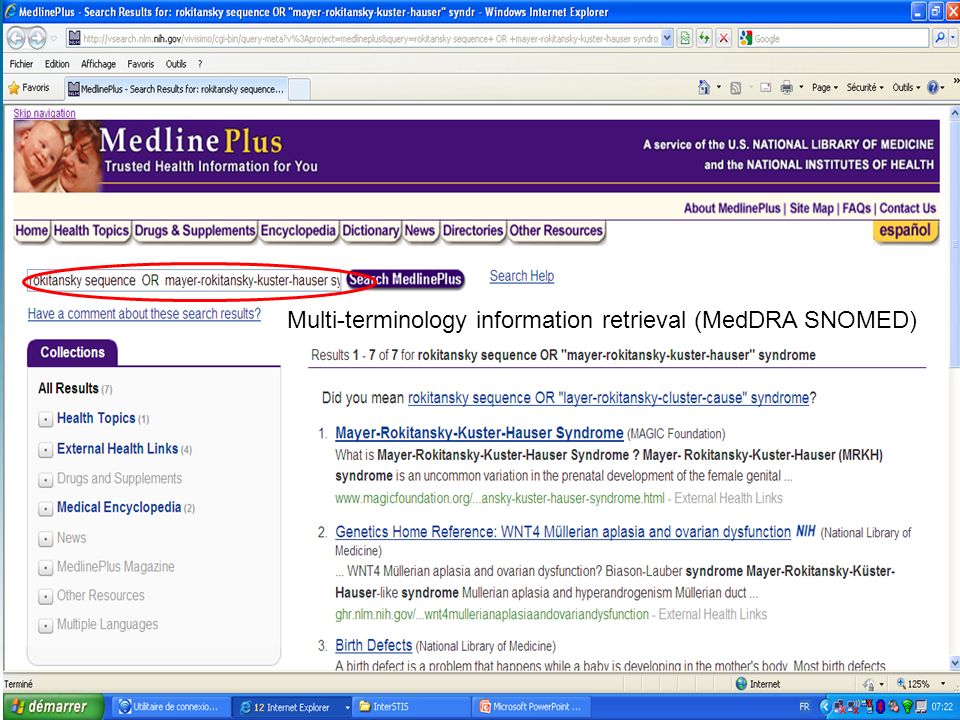
Task: Open the démarrer Start button
Action: pos(51,707)
